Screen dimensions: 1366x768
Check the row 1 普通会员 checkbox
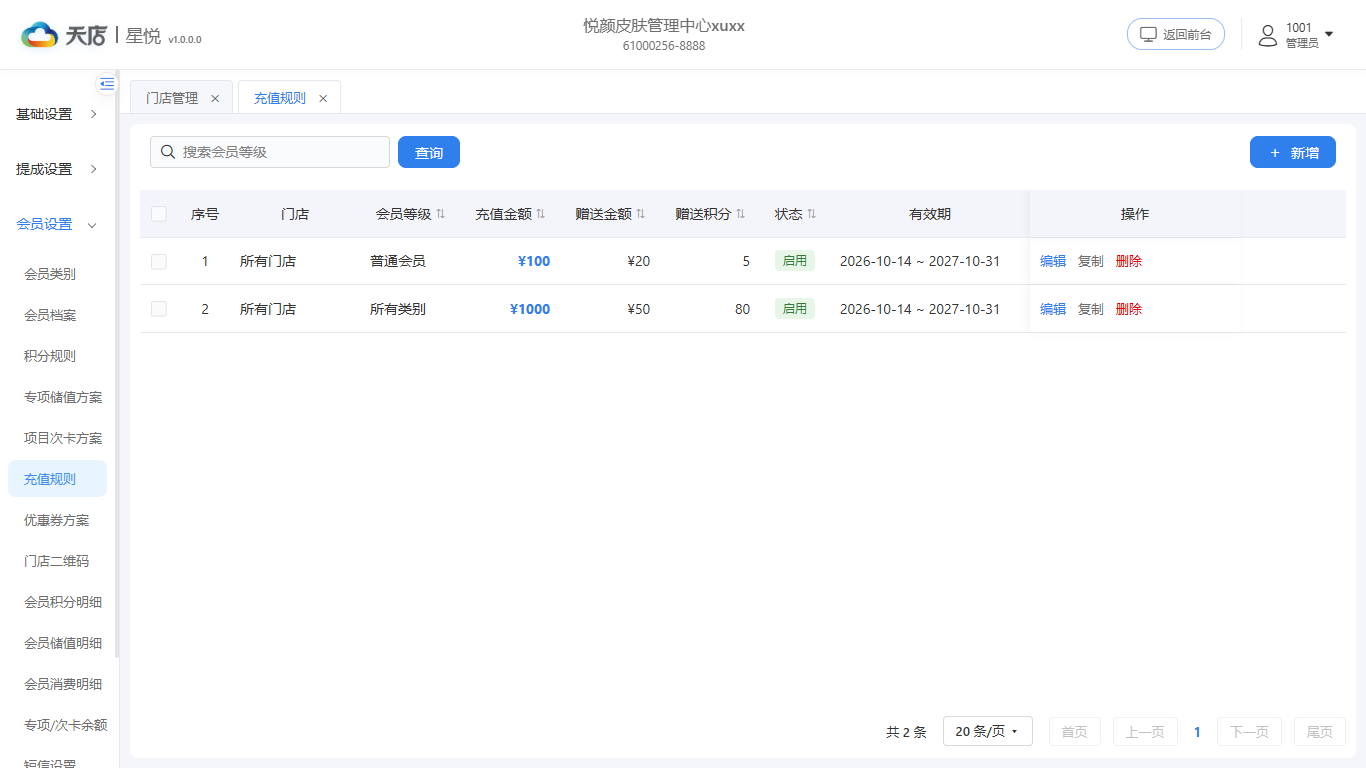pos(159,261)
